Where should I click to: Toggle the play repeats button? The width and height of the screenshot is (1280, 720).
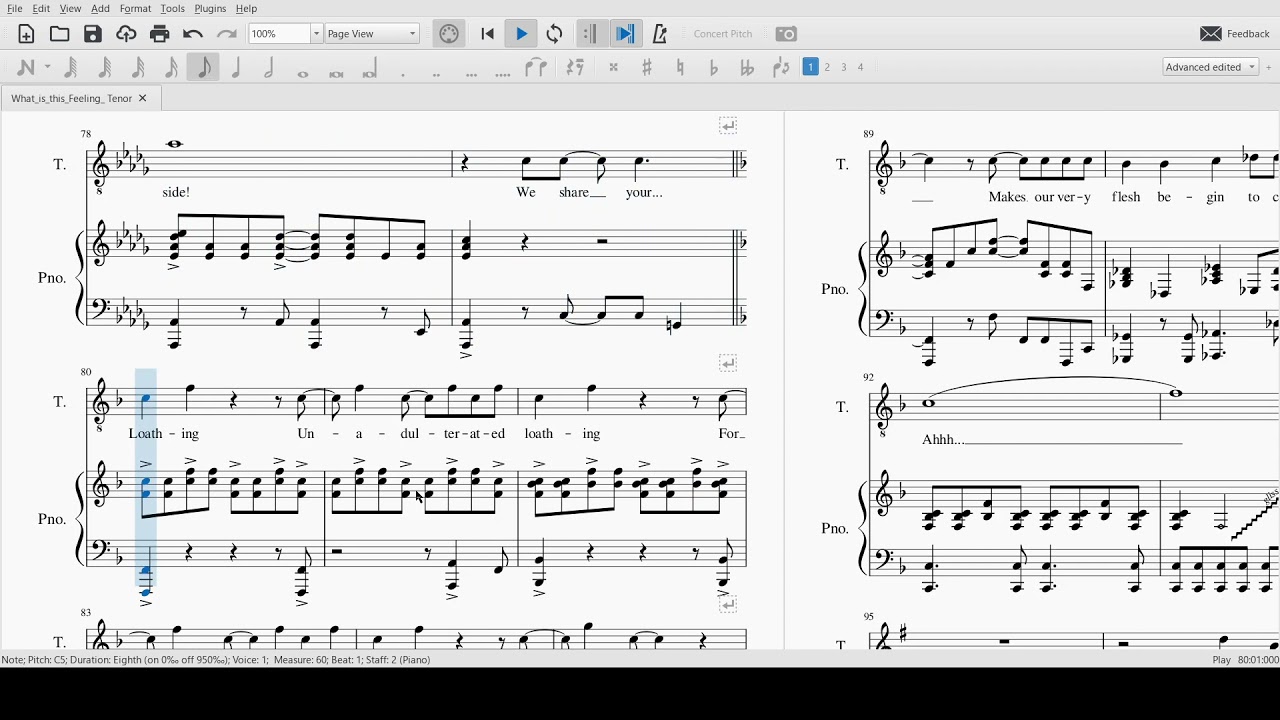pyautogui.click(x=591, y=34)
